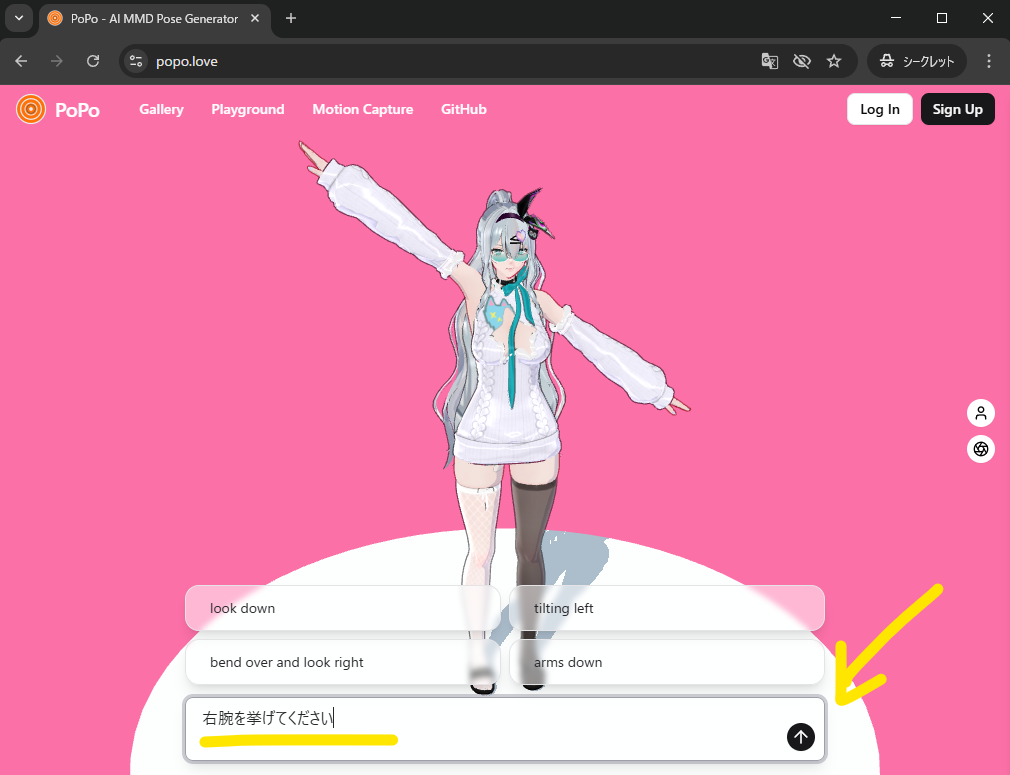Bookmark this page with the star icon
Viewport: 1010px width, 775px height.
[x=834, y=61]
